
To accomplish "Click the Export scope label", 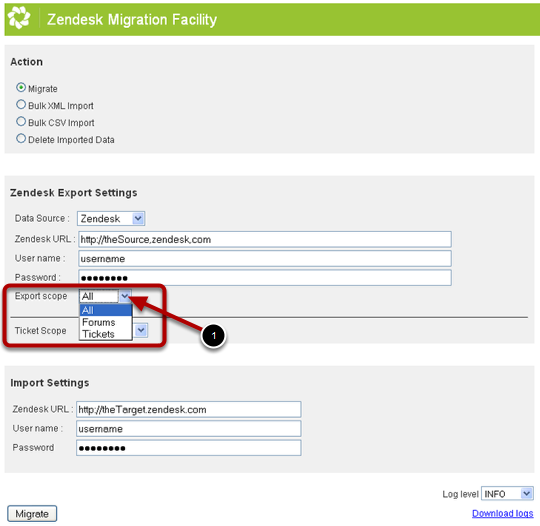I will pyautogui.click(x=41, y=296).
